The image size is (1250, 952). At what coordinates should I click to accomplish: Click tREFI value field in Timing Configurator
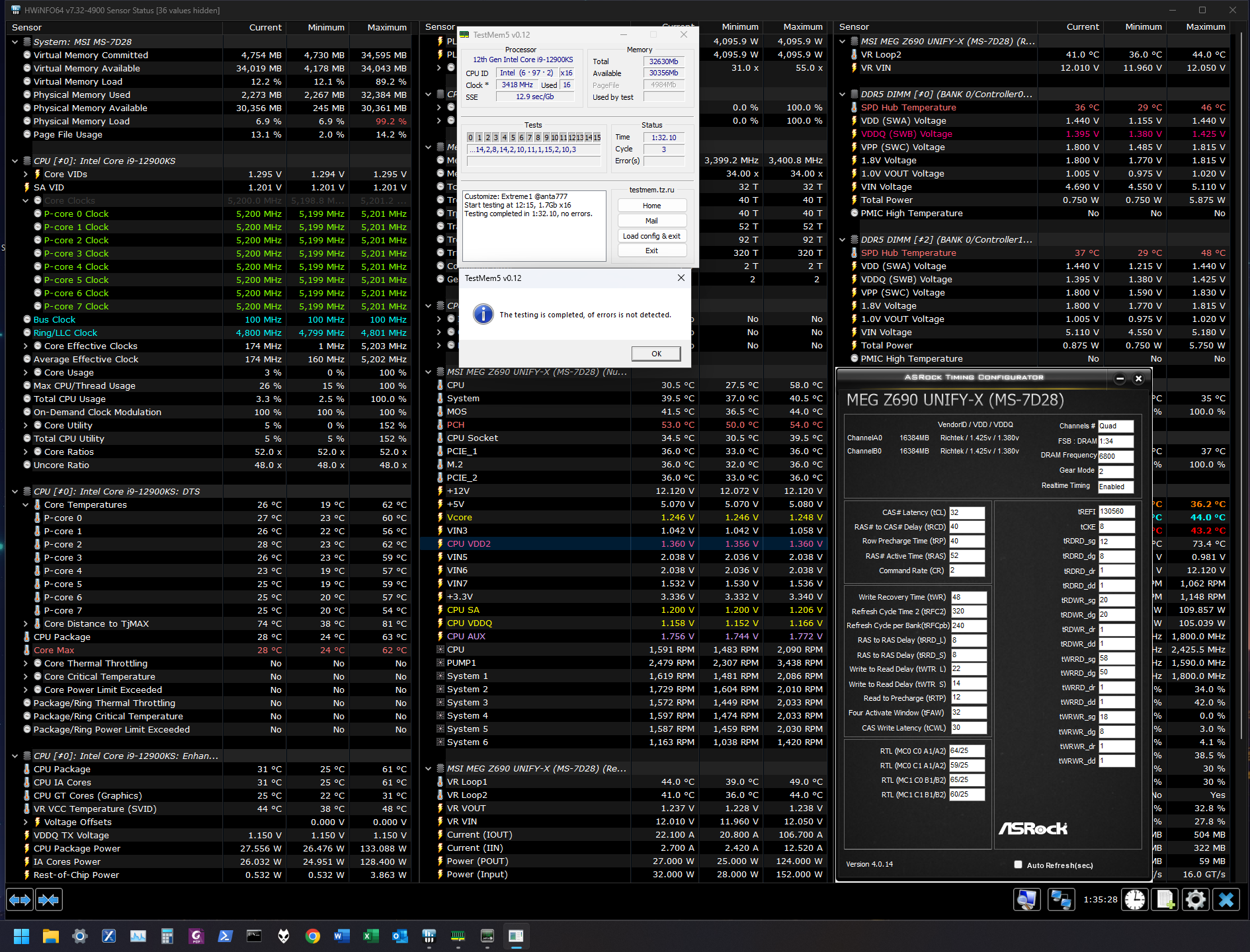pos(1116,511)
